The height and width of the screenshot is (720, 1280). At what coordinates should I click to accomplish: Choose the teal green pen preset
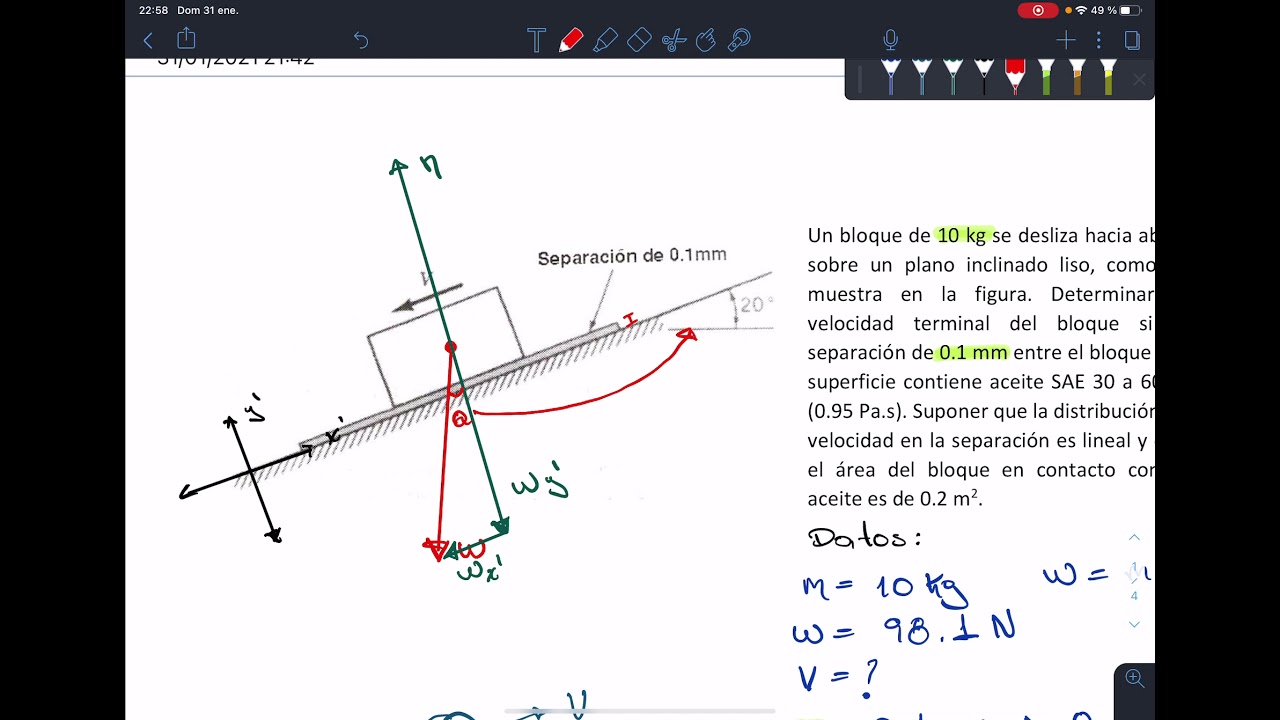(x=952, y=77)
